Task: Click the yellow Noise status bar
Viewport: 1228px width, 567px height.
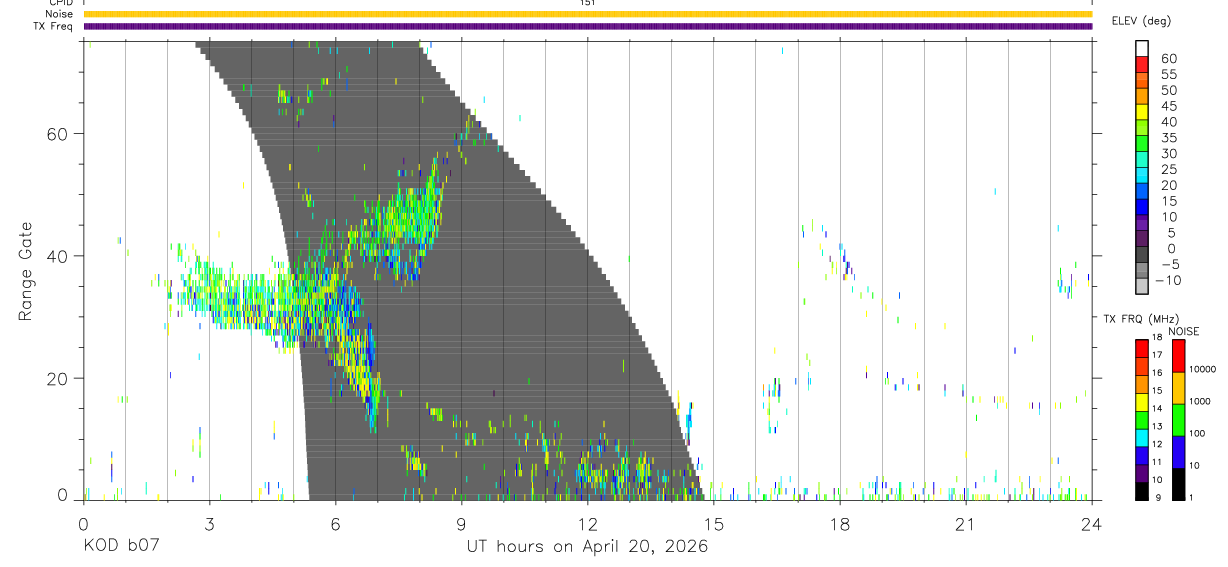Action: 587,14
